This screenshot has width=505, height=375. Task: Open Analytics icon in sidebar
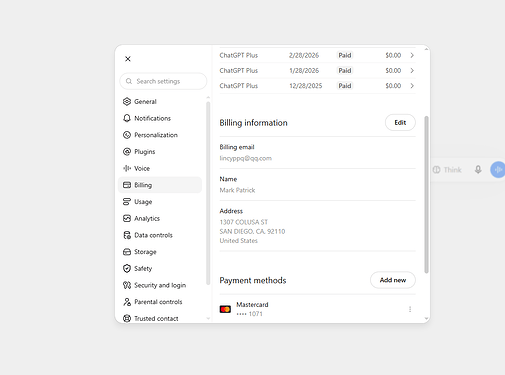coord(127,218)
